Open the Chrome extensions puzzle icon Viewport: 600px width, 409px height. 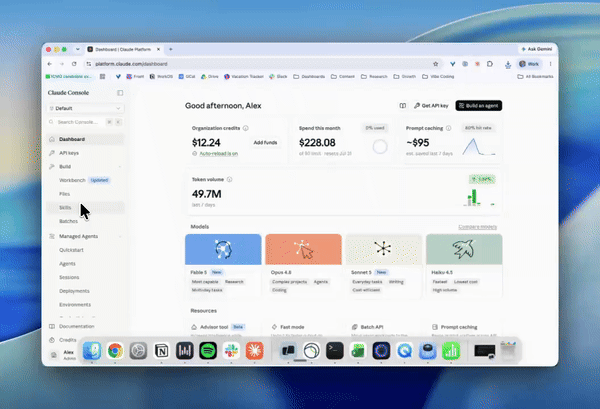(490, 64)
